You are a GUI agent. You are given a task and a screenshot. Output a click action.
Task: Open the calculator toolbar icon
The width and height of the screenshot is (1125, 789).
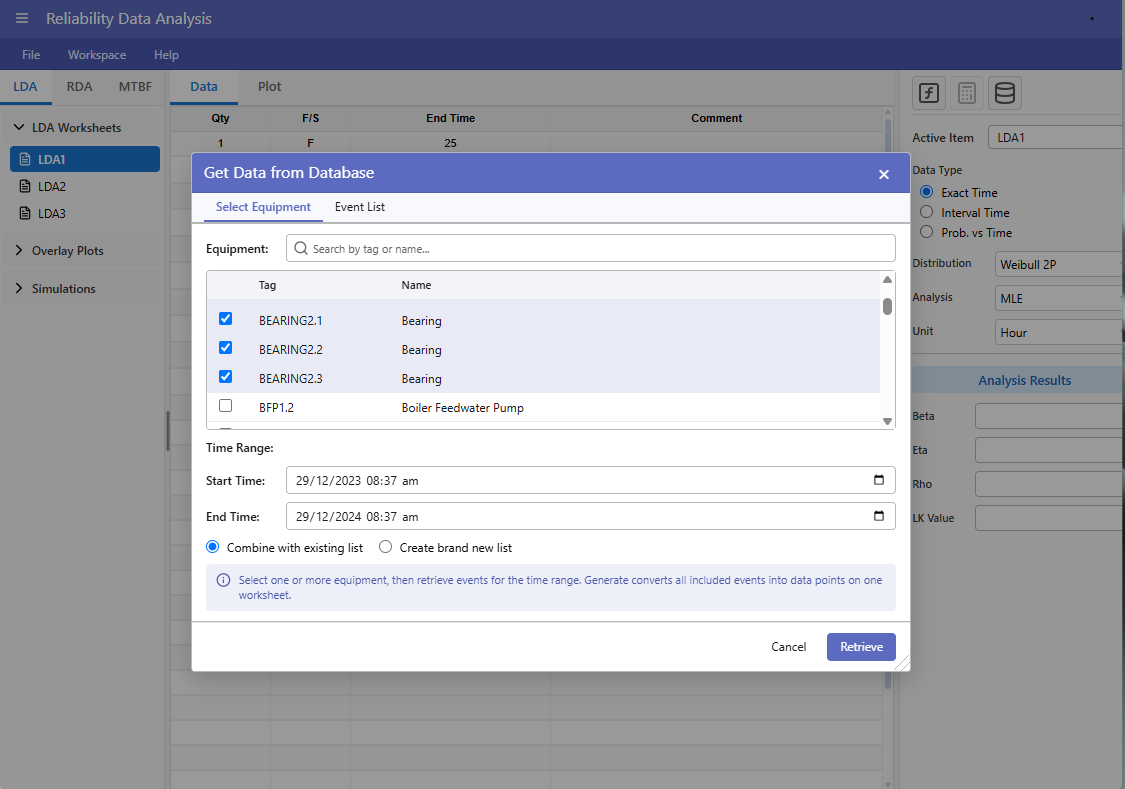tap(966, 93)
